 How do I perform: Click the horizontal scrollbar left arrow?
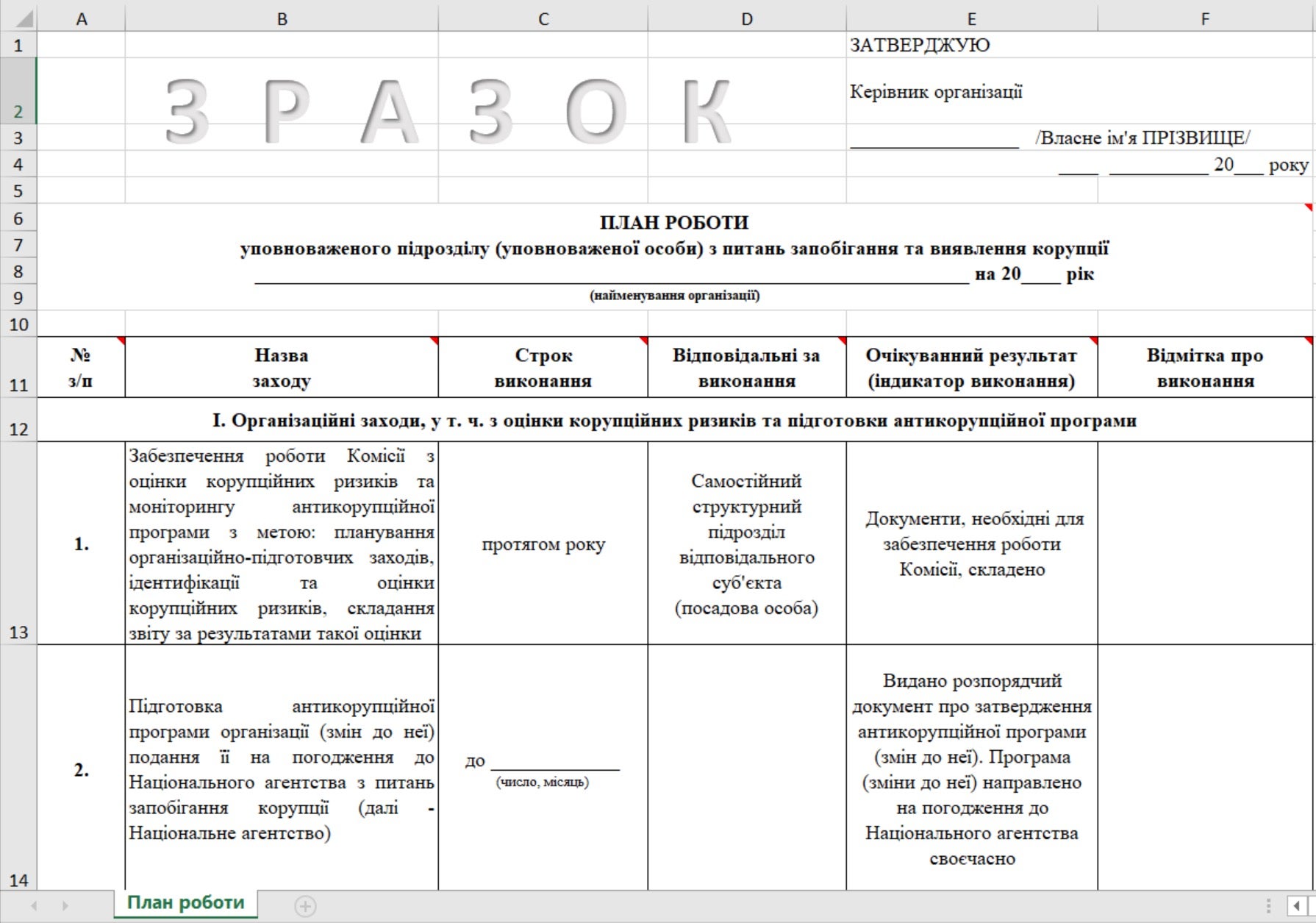point(1297,906)
